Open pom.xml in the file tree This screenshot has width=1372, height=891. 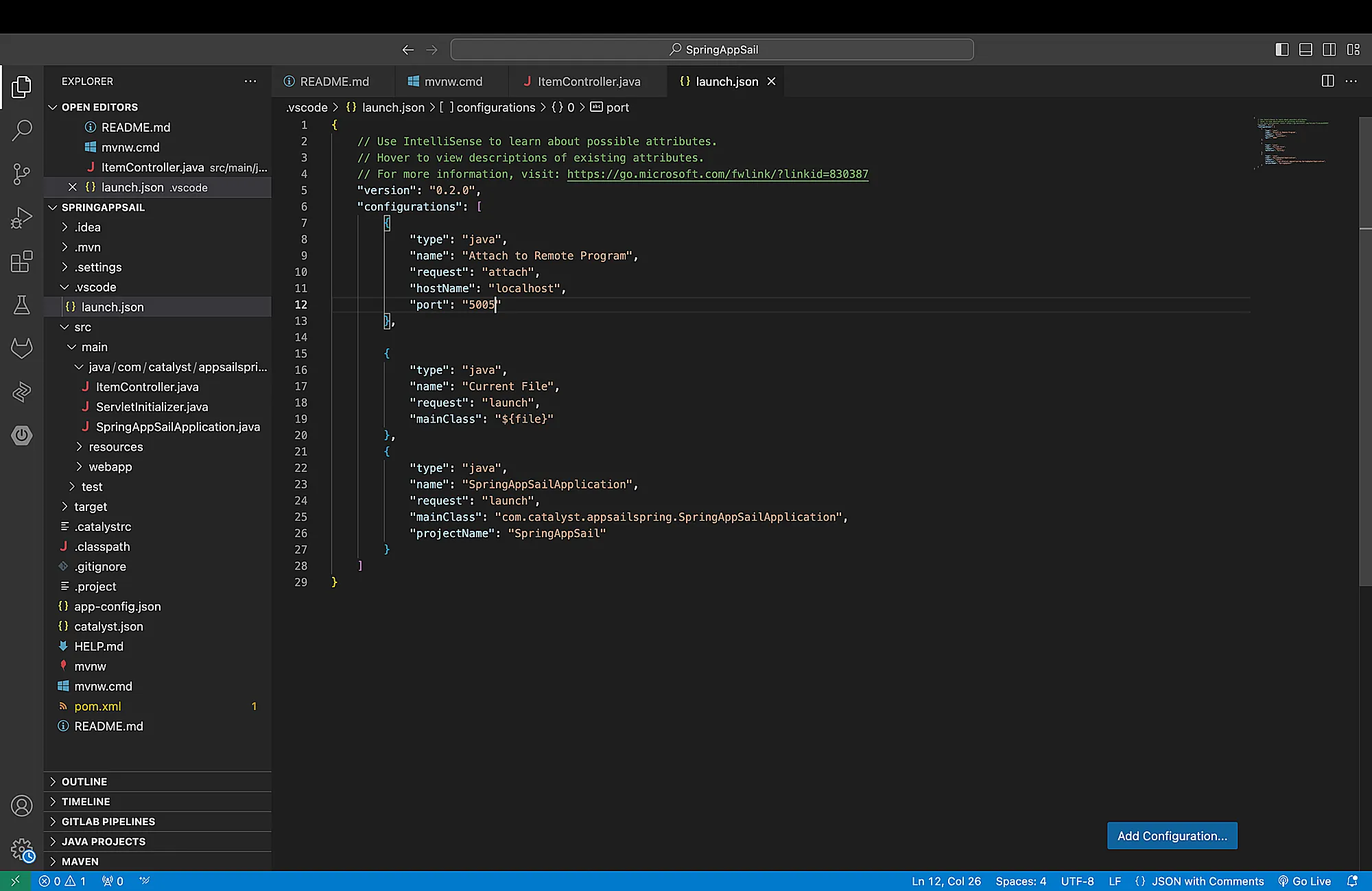[158, 706]
